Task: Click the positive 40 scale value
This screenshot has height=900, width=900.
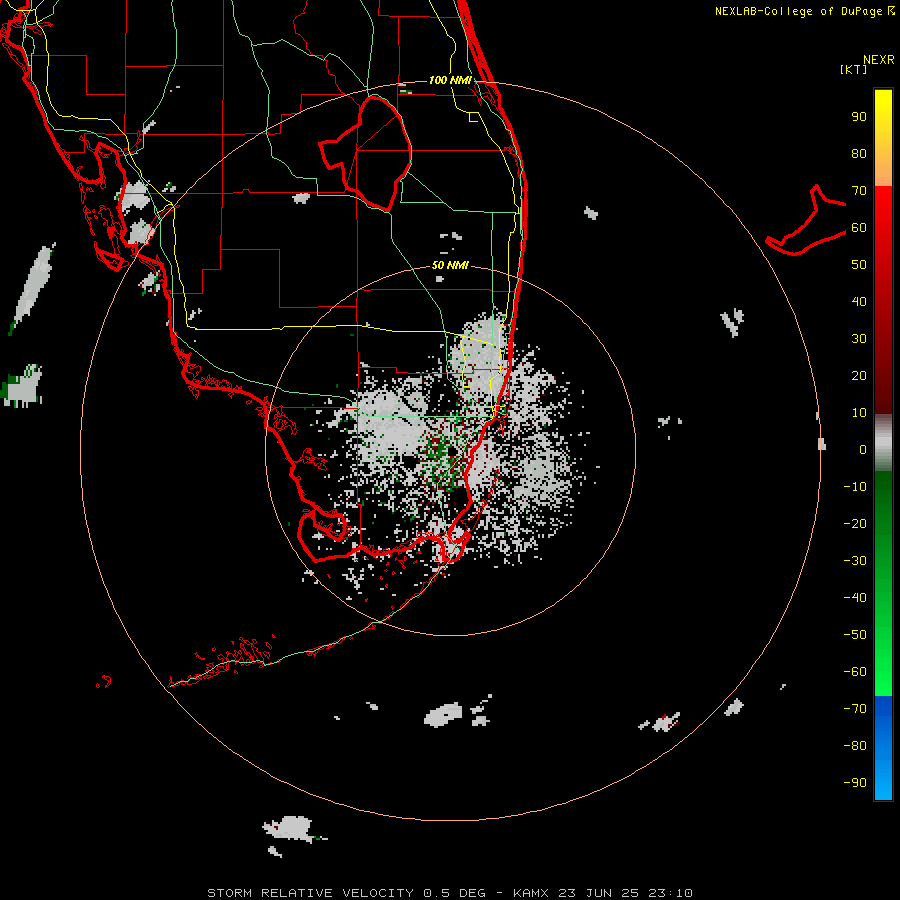Action: point(859,302)
